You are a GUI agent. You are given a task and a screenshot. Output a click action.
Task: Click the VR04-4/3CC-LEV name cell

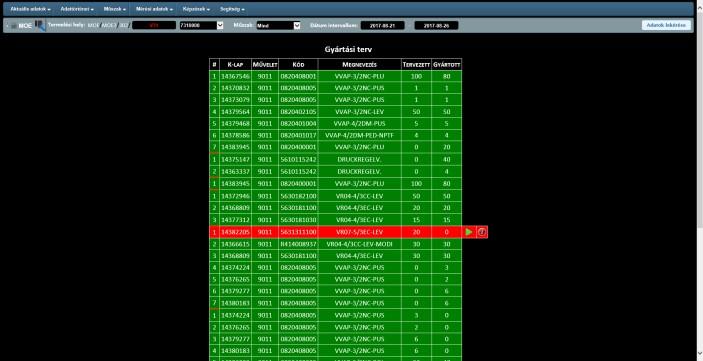tap(360, 196)
